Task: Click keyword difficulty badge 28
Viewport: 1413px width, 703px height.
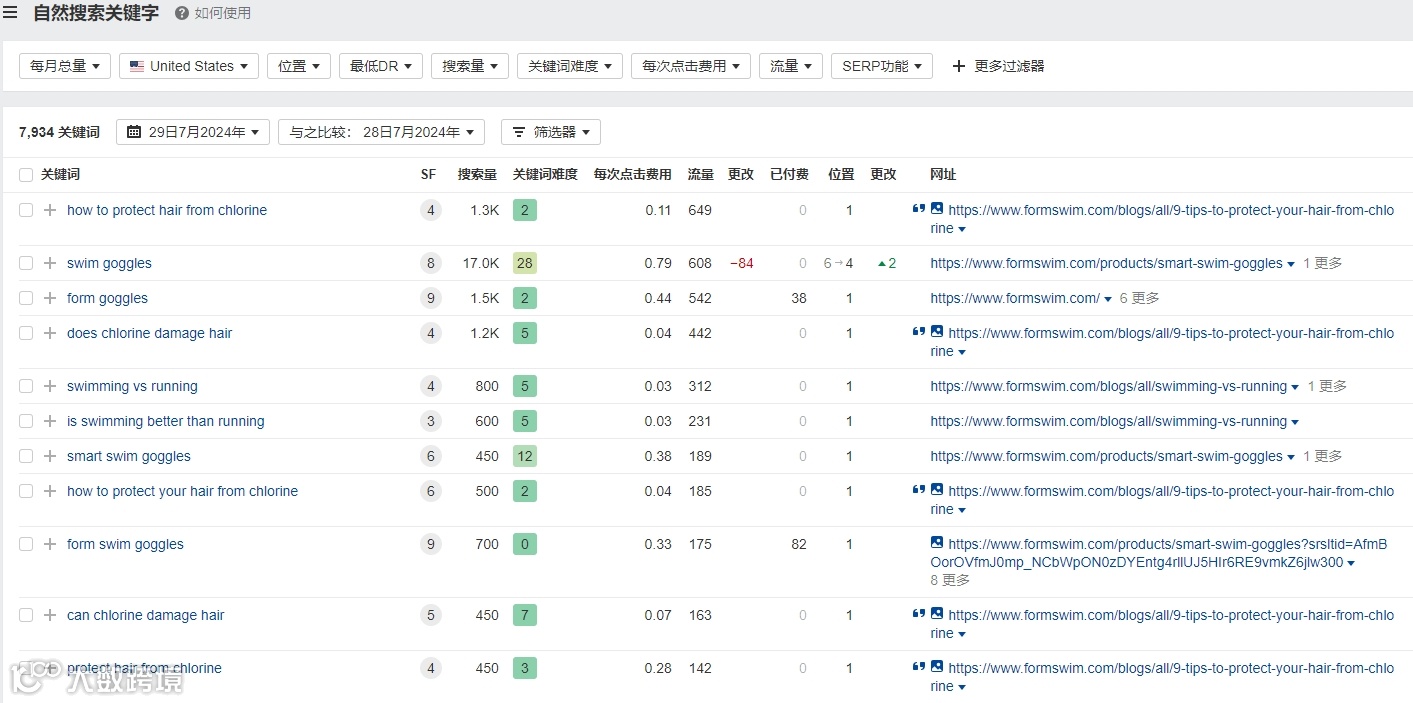Action: click(525, 263)
